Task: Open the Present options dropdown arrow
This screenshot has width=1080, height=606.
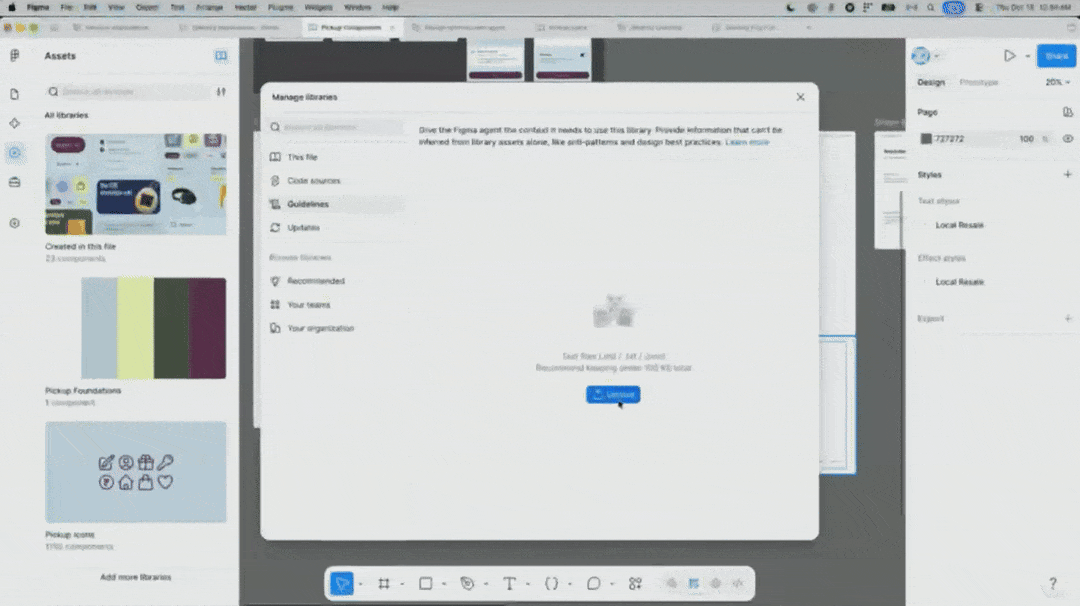Action: click(x=1028, y=56)
